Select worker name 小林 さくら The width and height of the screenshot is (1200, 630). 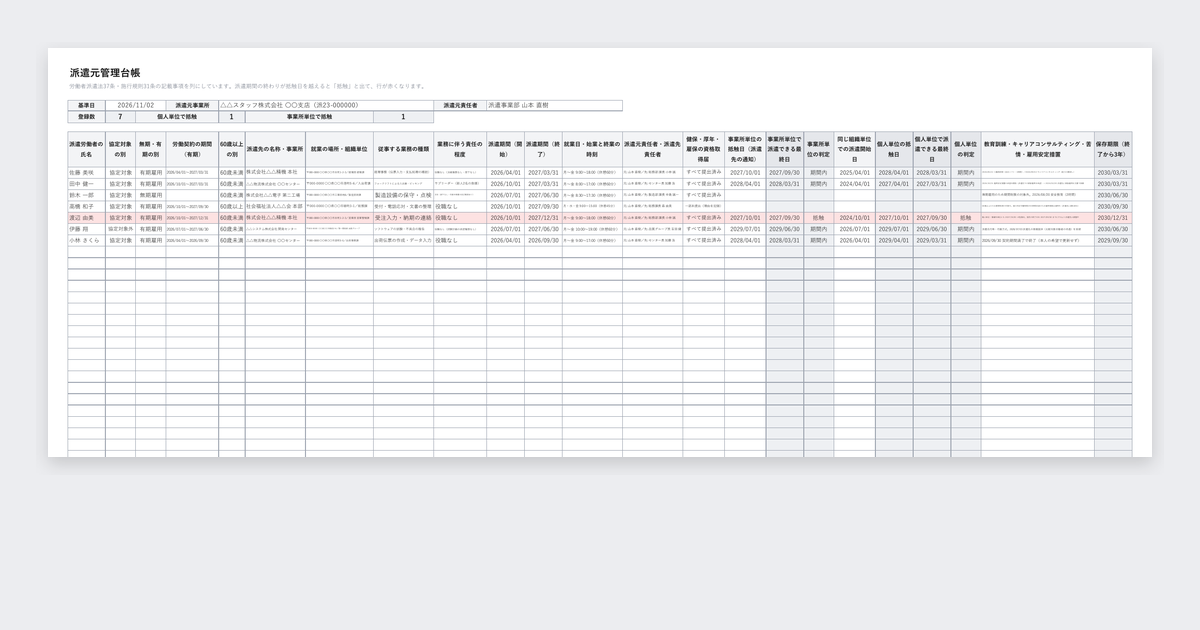pyautogui.click(x=86, y=240)
